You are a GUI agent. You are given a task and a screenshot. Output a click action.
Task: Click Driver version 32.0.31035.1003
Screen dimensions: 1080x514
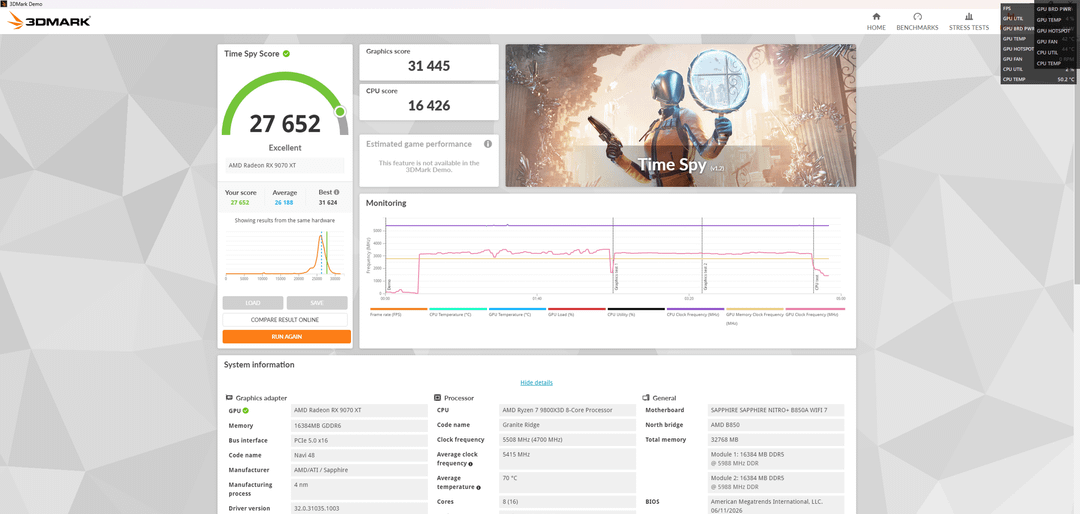pyautogui.click(x=359, y=508)
